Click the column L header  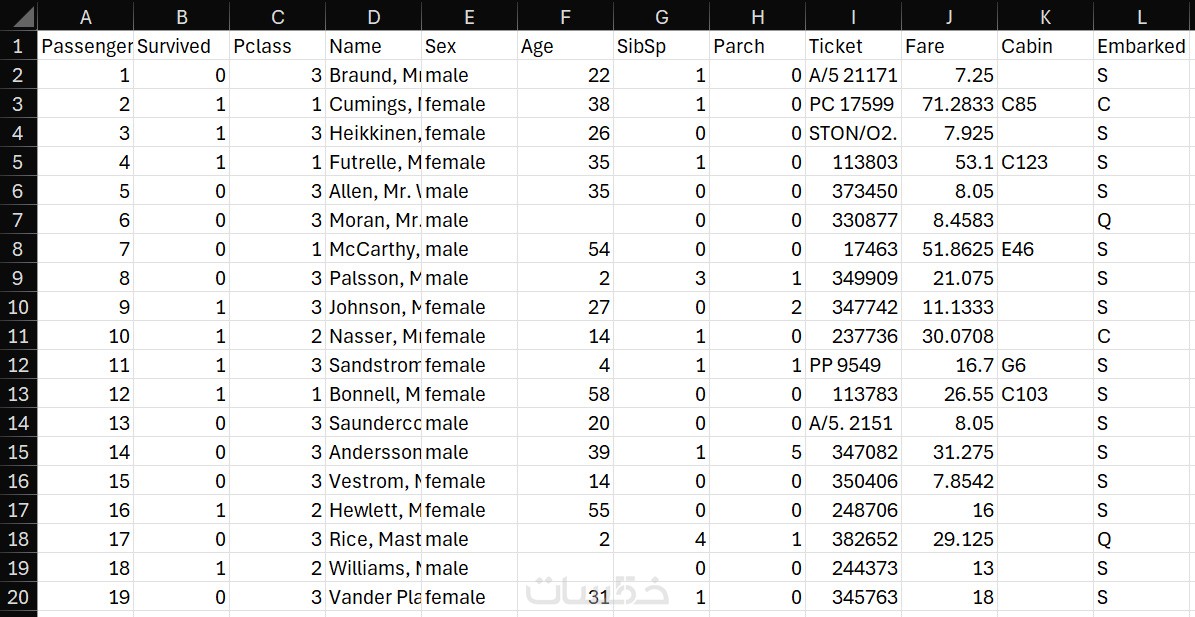1143,17
